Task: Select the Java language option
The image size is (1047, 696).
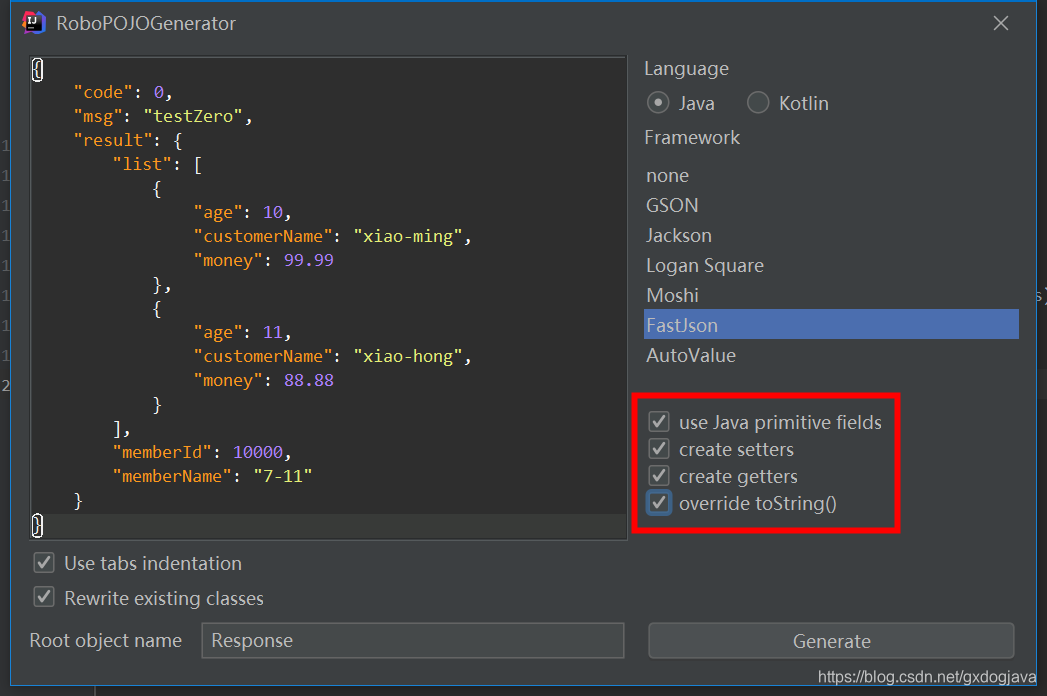Action: point(658,102)
